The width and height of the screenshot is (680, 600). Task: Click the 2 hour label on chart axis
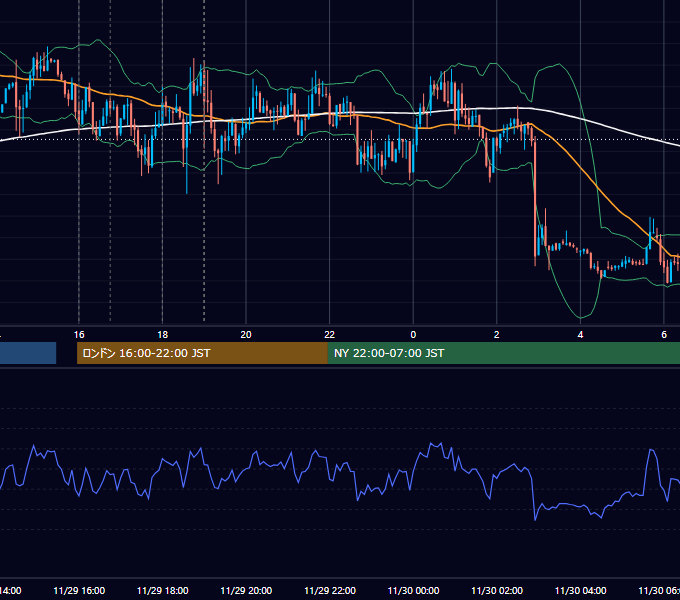tap(497, 335)
